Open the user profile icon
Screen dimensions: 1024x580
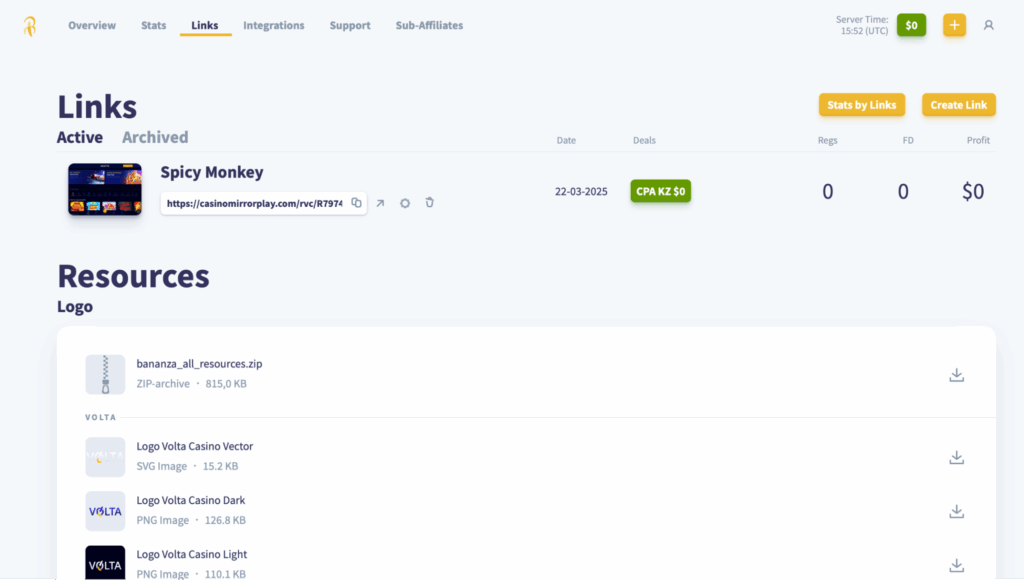988,25
